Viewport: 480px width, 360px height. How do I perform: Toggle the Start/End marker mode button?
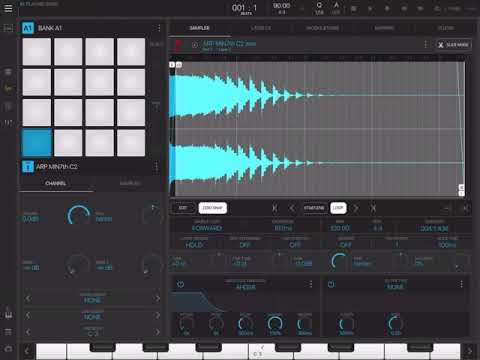314,208
